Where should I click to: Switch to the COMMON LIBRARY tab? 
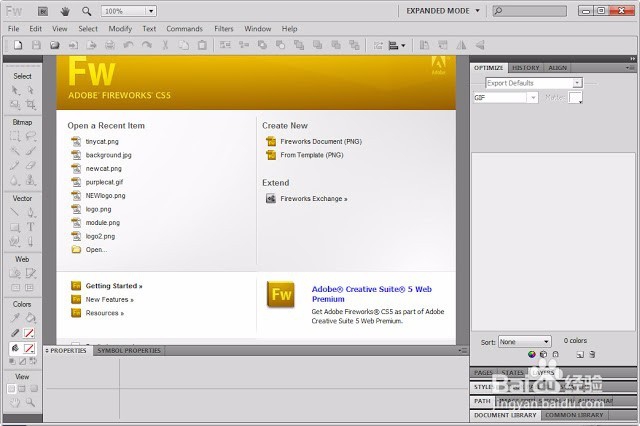(574, 415)
